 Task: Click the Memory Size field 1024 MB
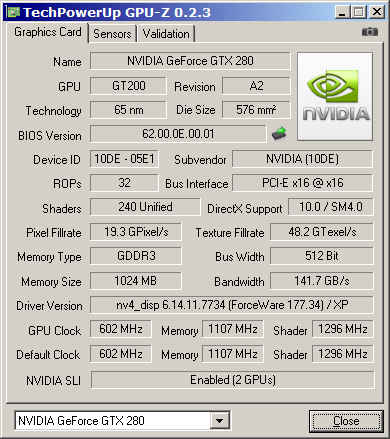136,281
